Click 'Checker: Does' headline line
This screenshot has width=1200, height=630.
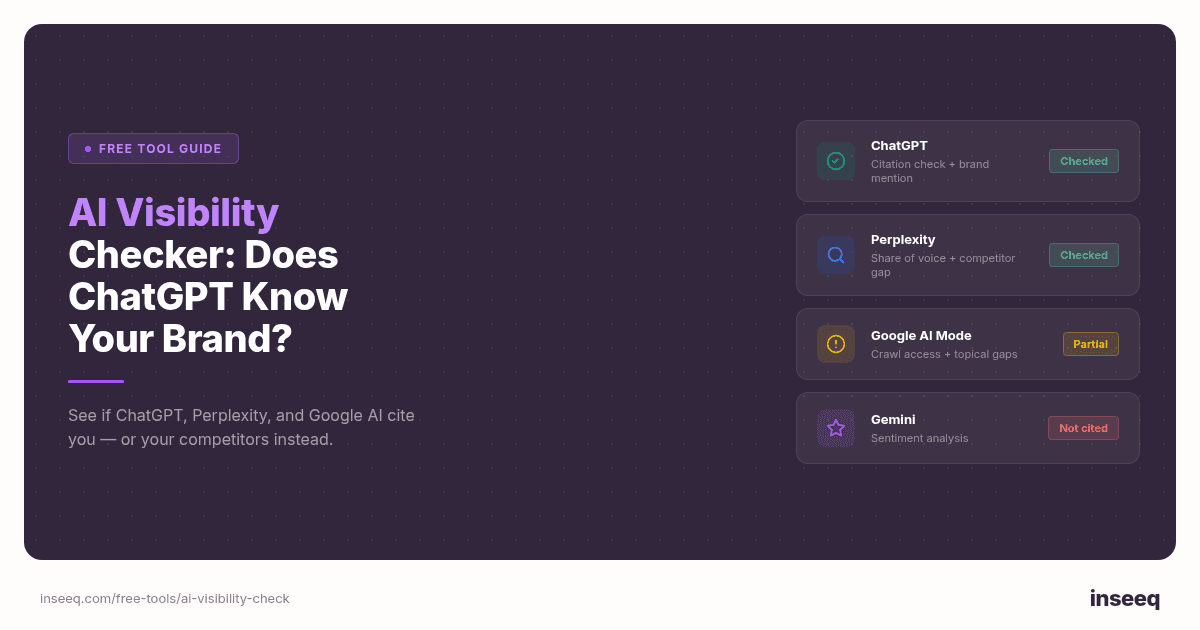(203, 256)
